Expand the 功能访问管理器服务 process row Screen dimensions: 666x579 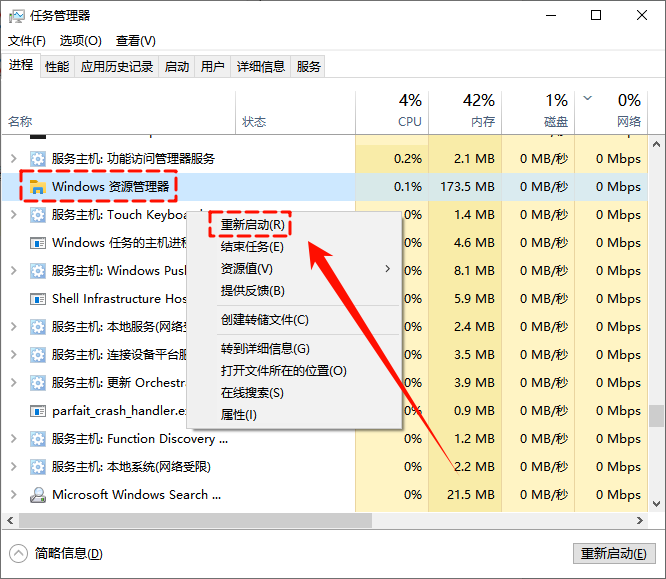[x=13, y=158]
